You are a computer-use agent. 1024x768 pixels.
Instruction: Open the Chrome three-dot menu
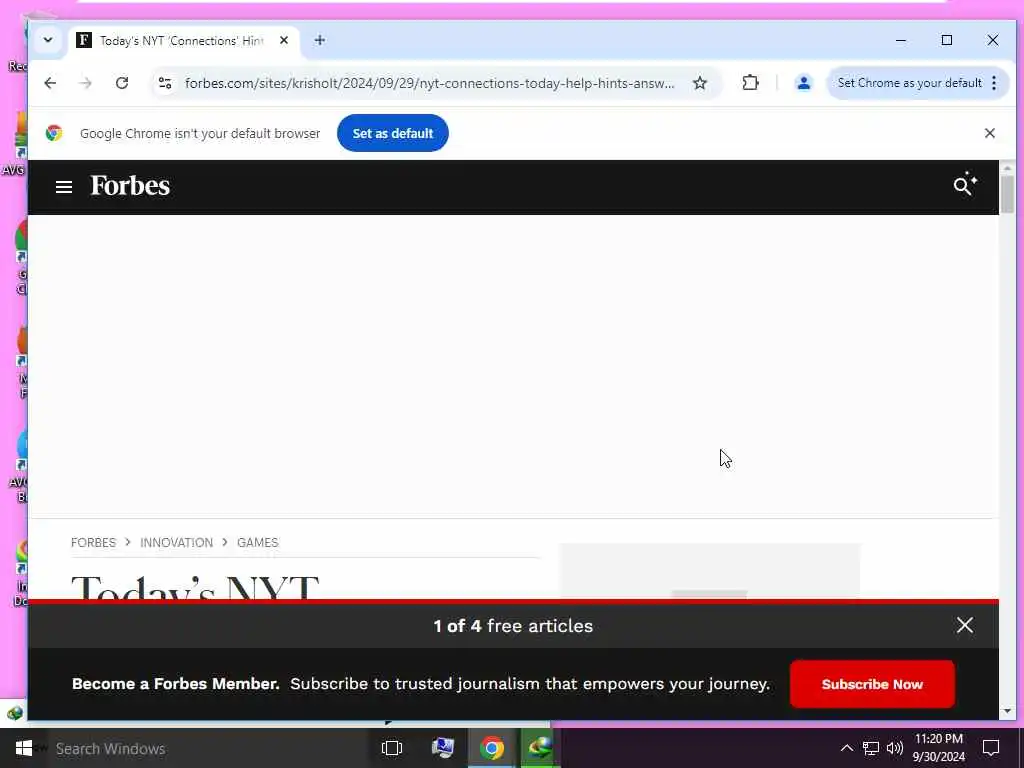coord(994,83)
